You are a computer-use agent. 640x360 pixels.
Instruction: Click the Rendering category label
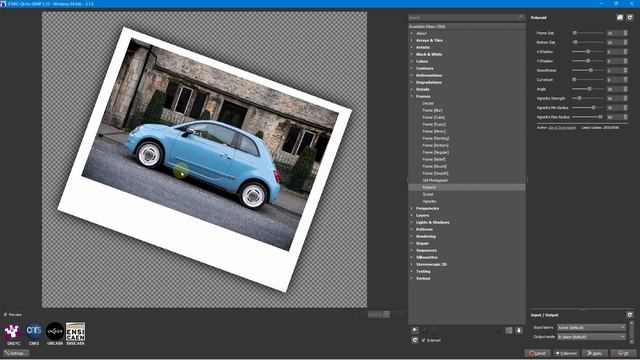pyautogui.click(x=425, y=236)
